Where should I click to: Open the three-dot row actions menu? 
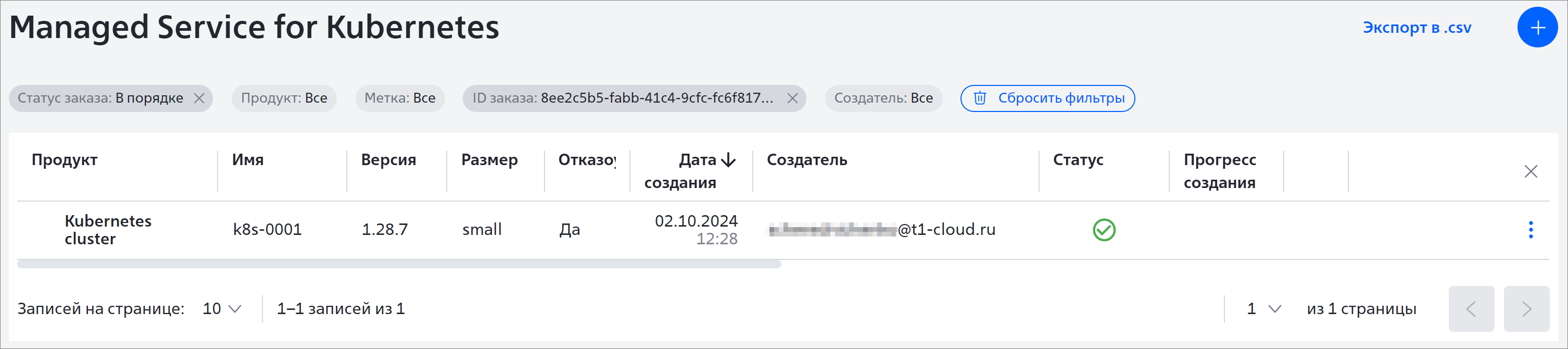1531,230
